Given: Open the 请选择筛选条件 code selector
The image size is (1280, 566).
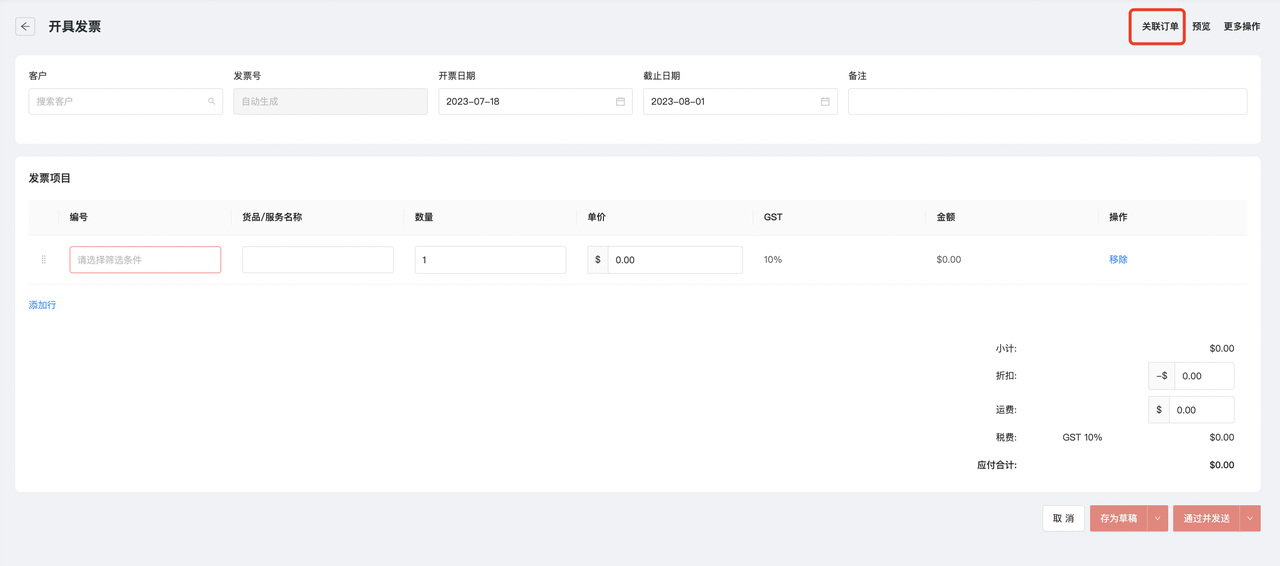Looking at the screenshot, I should [145, 259].
